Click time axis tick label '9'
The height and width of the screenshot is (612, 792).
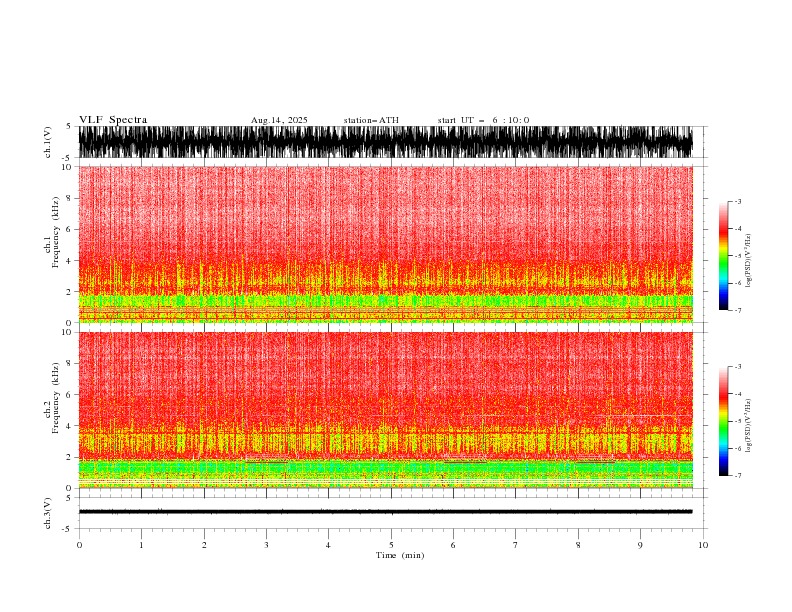[640, 545]
